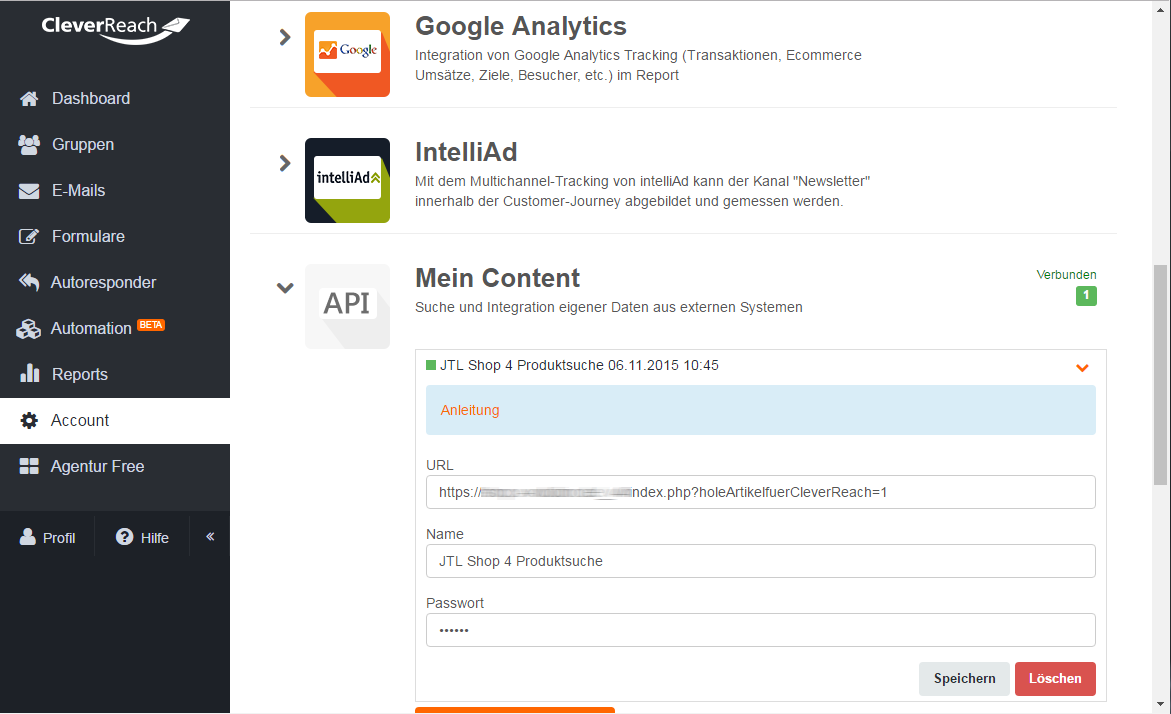Click the IntelliAd heading
This screenshot has height=714, width=1171.
[x=466, y=152]
